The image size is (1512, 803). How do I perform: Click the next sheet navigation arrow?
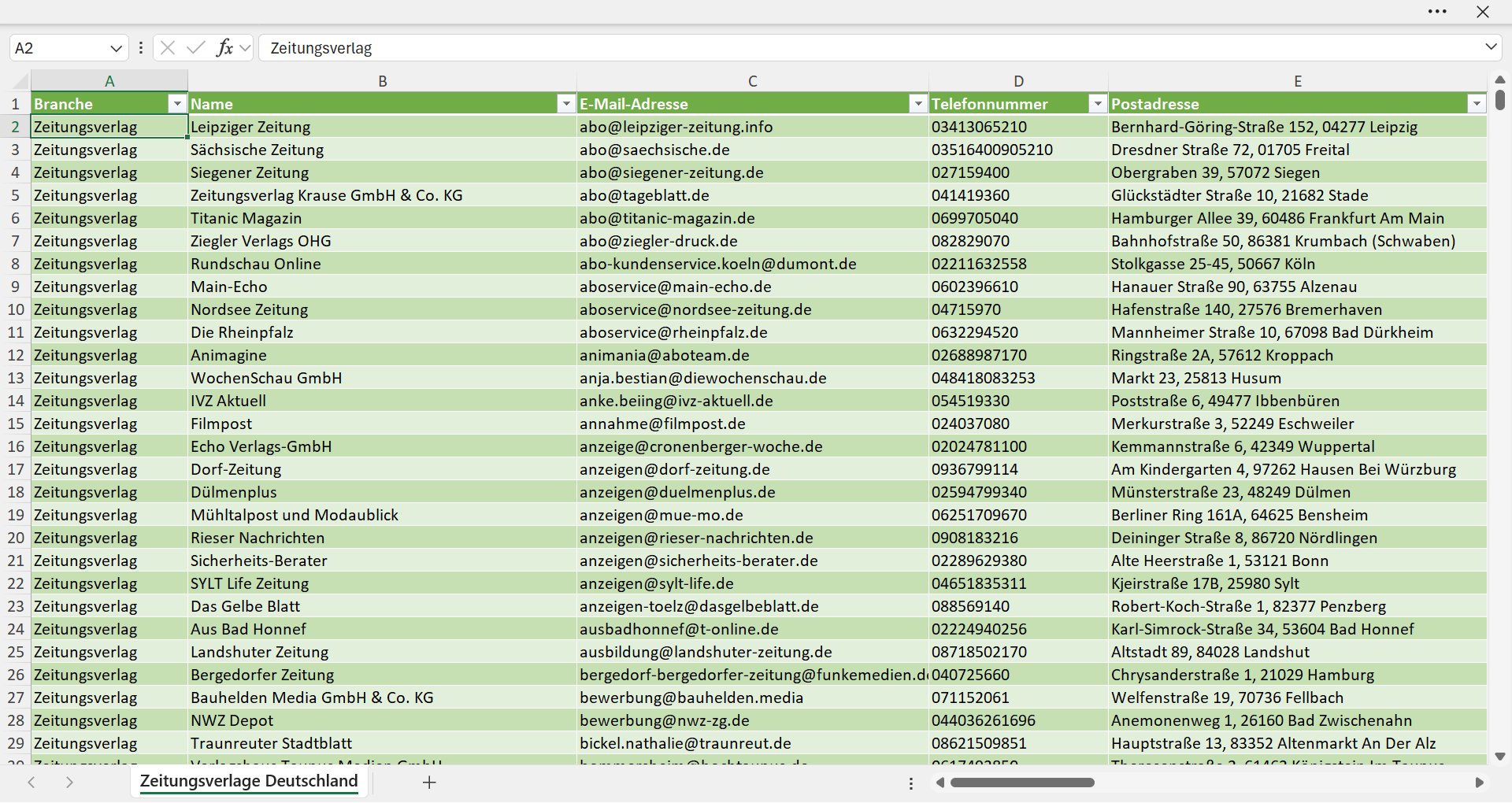tap(69, 783)
